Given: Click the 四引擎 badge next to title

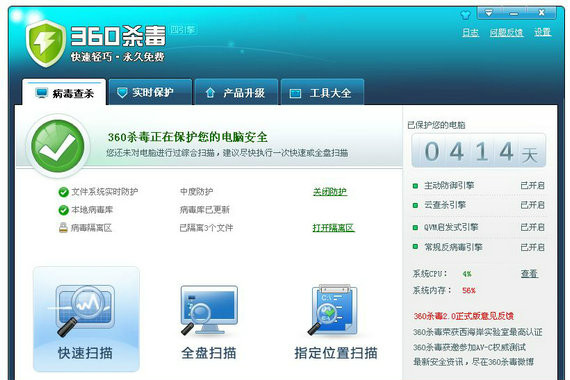Looking at the screenshot, I should point(183,30).
